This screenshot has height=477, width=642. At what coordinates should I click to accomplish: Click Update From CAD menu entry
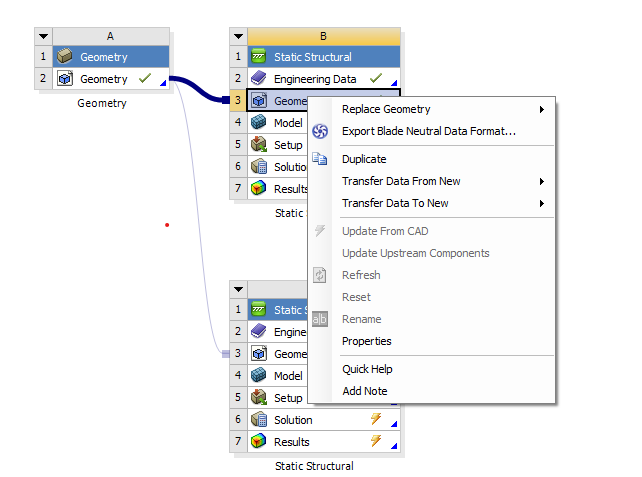[x=432, y=231]
